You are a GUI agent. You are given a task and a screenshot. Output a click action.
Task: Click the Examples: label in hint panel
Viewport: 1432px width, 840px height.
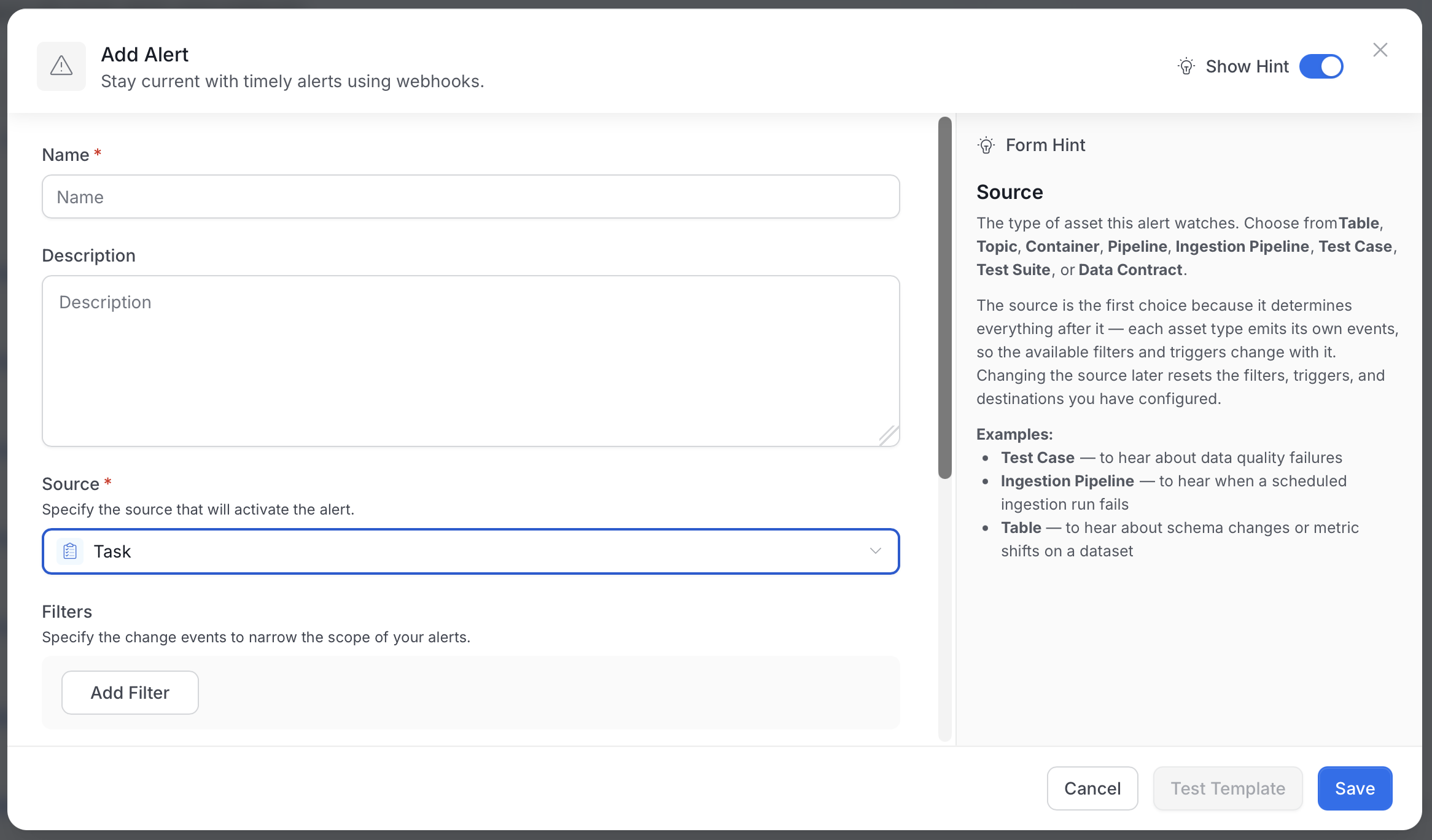click(1014, 434)
